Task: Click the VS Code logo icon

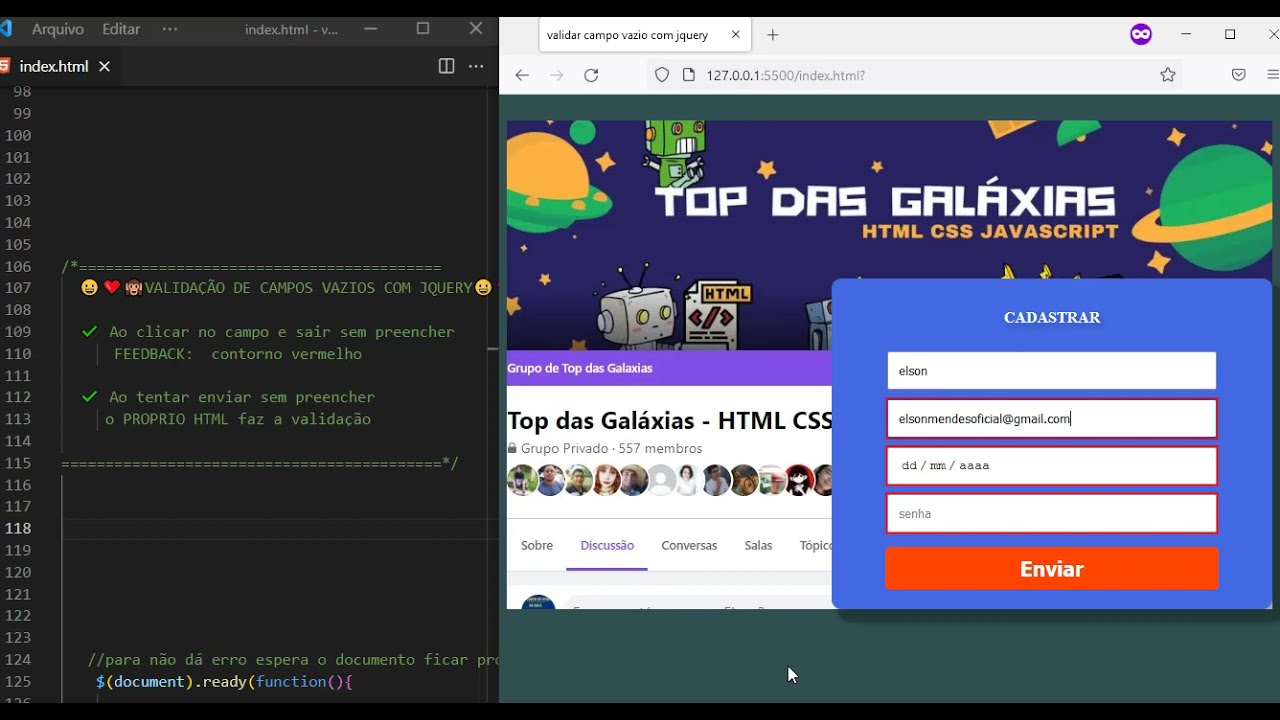Action: [6, 29]
